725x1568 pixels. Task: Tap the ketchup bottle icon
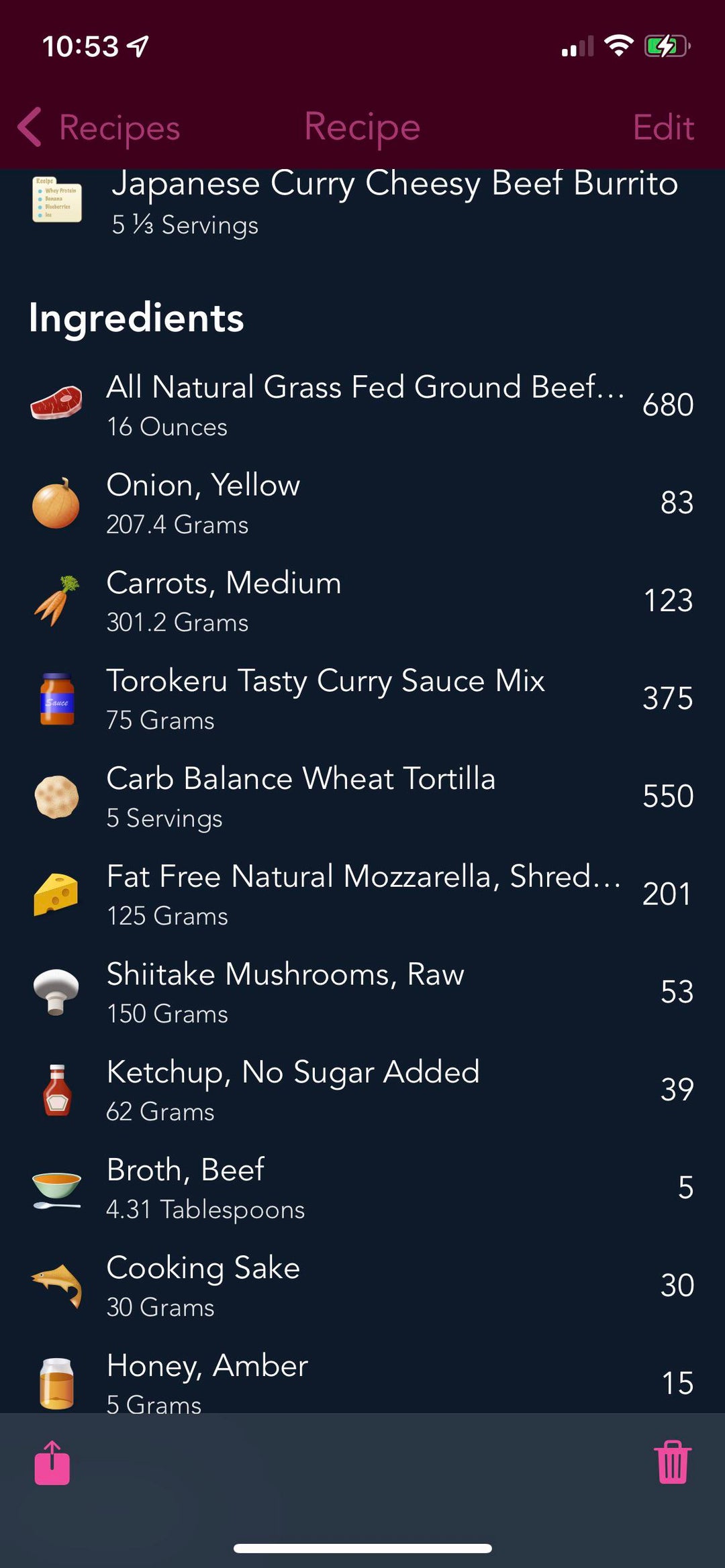point(56,1090)
